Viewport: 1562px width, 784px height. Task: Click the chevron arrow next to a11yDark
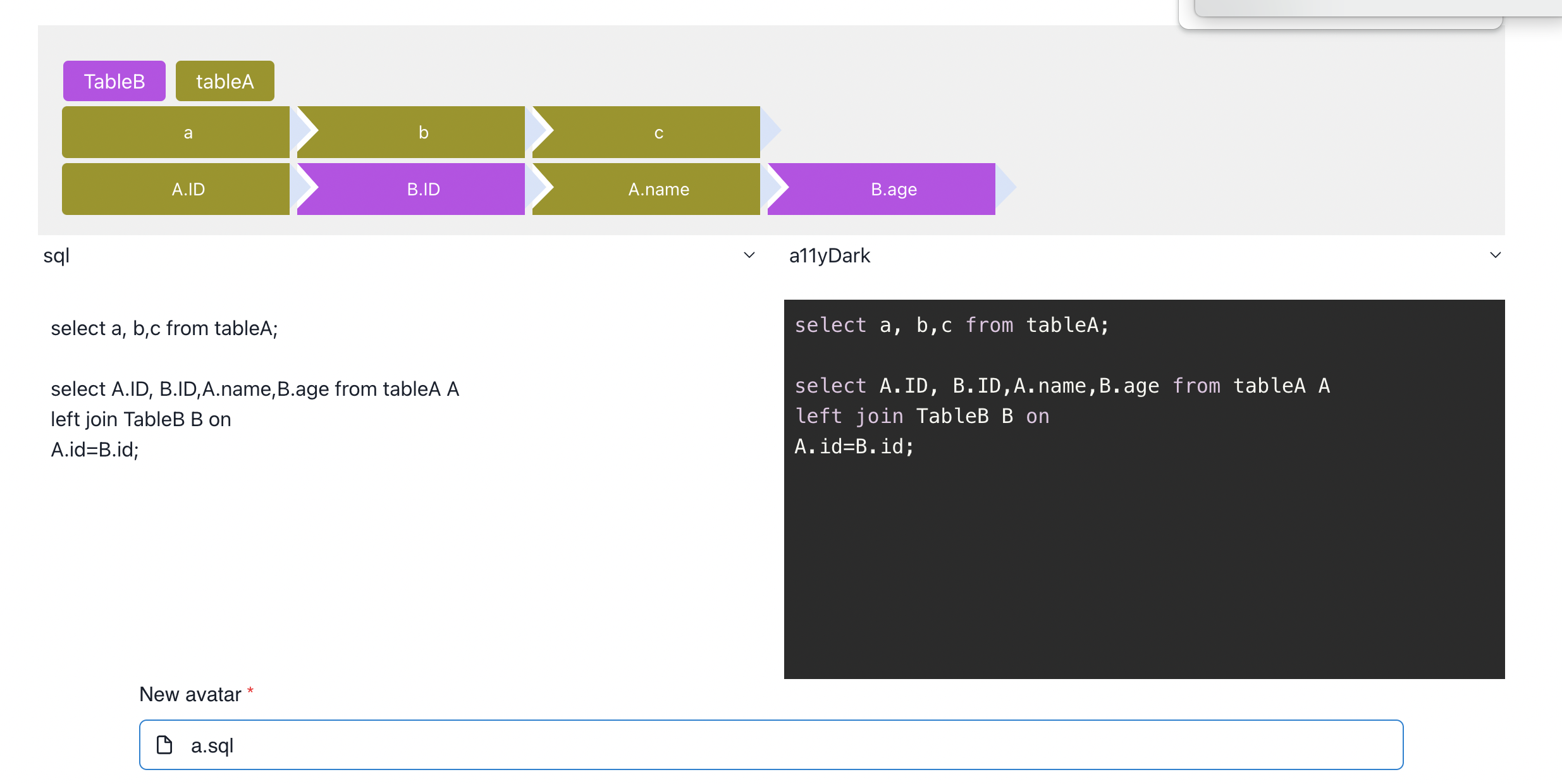1495,255
